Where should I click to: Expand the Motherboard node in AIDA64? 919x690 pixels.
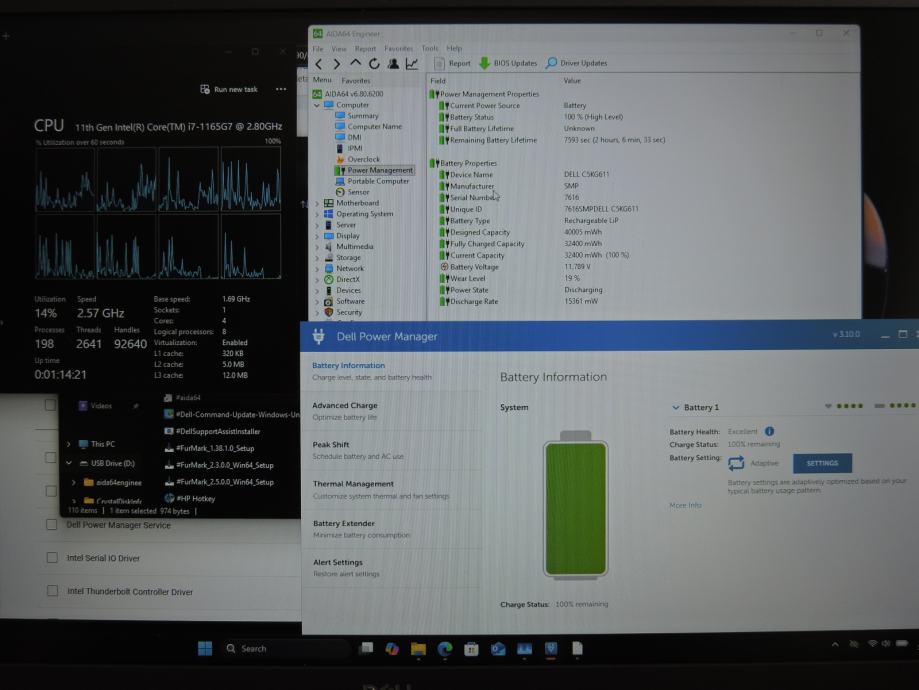[317, 203]
